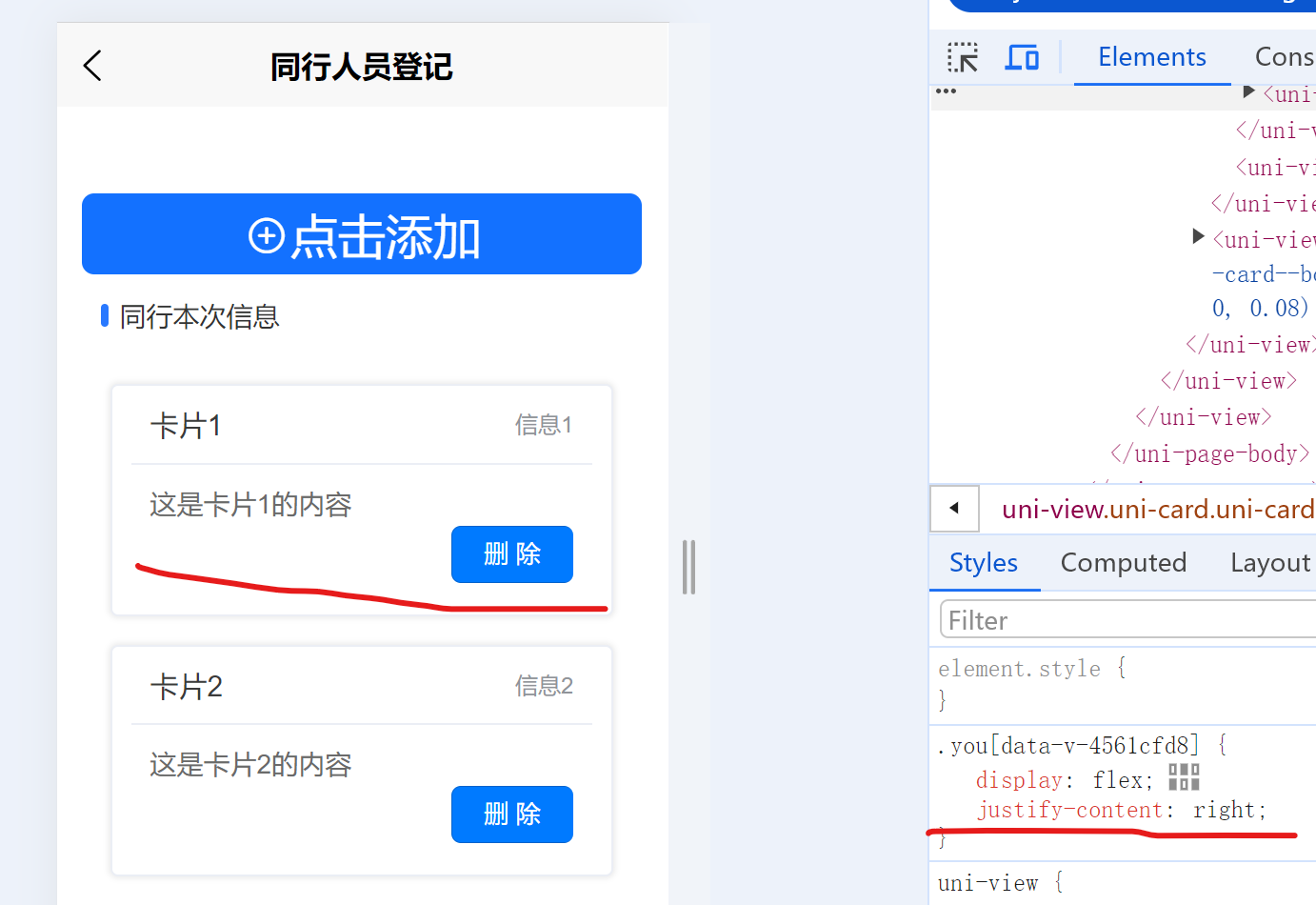Click the 同行人员登记 page title
The width and height of the screenshot is (1316, 905).
pyautogui.click(x=362, y=67)
